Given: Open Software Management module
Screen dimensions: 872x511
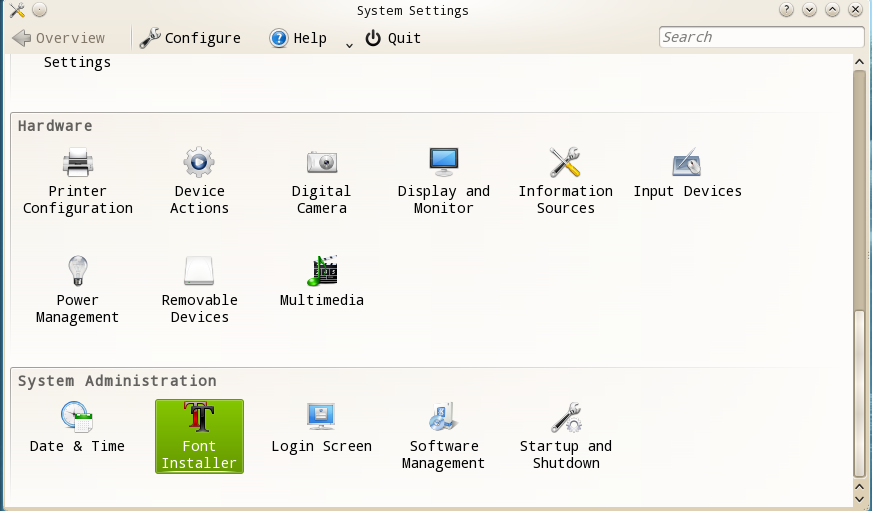Looking at the screenshot, I should pyautogui.click(x=443, y=436).
